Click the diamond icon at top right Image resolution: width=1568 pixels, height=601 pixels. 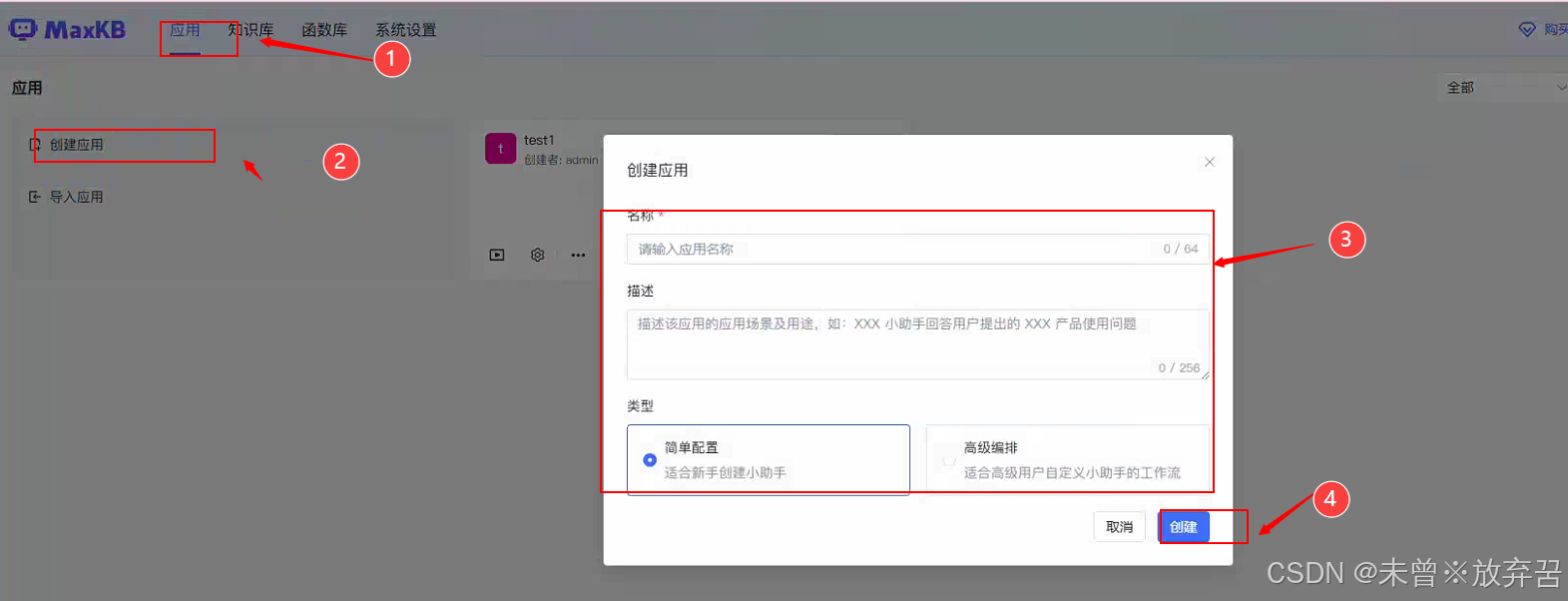(1527, 30)
